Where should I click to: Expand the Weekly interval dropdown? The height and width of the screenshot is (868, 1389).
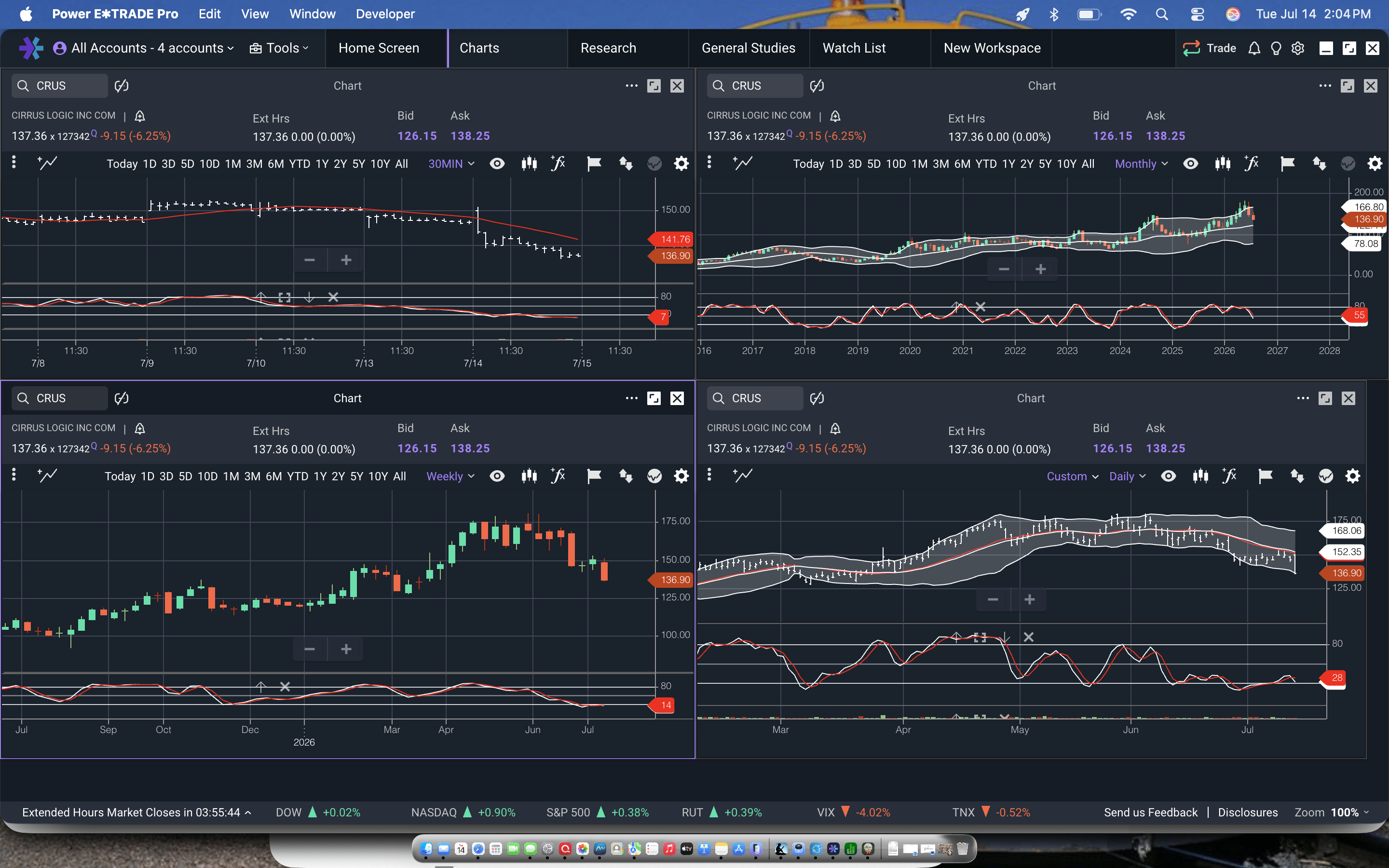(x=450, y=476)
